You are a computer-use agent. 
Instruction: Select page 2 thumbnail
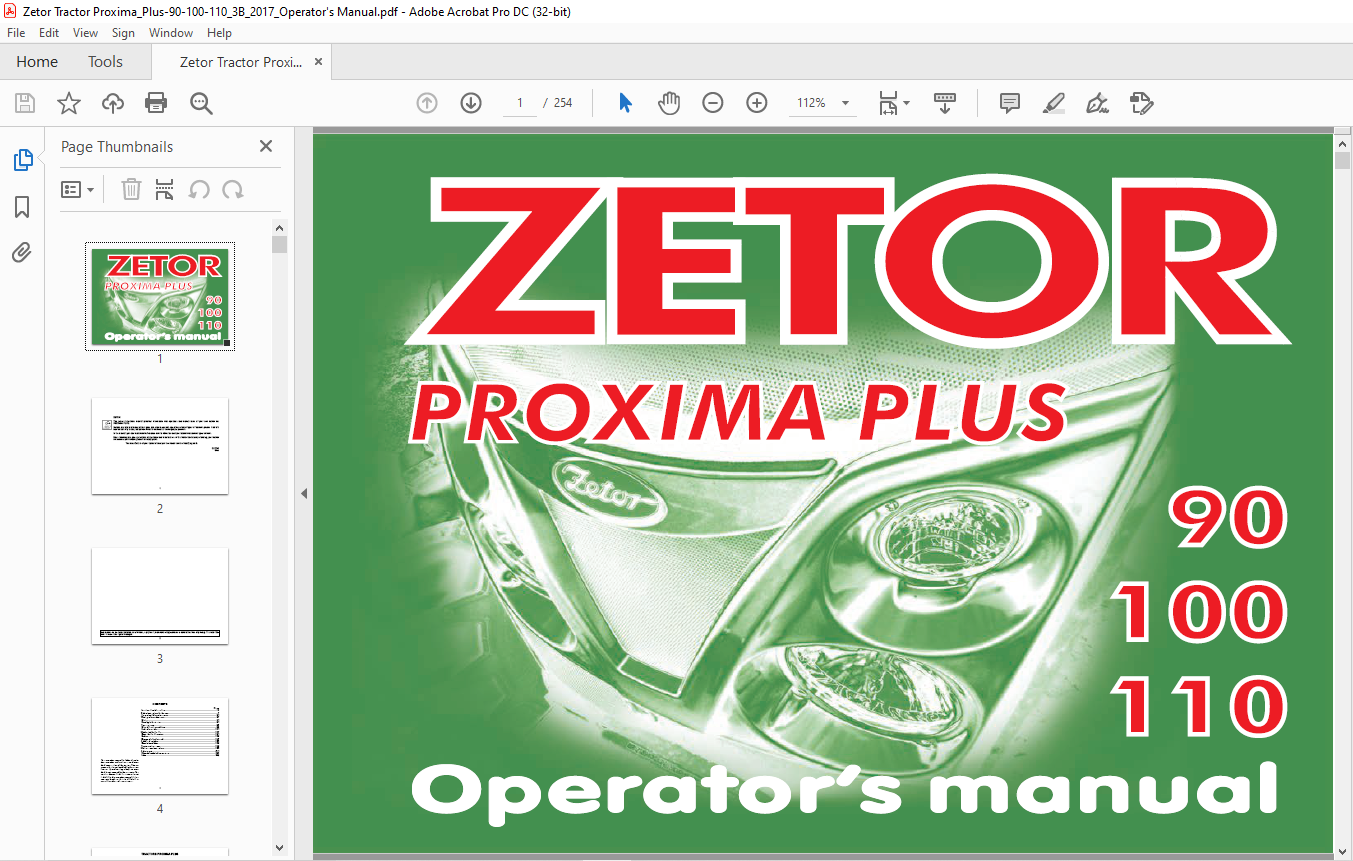(x=160, y=446)
